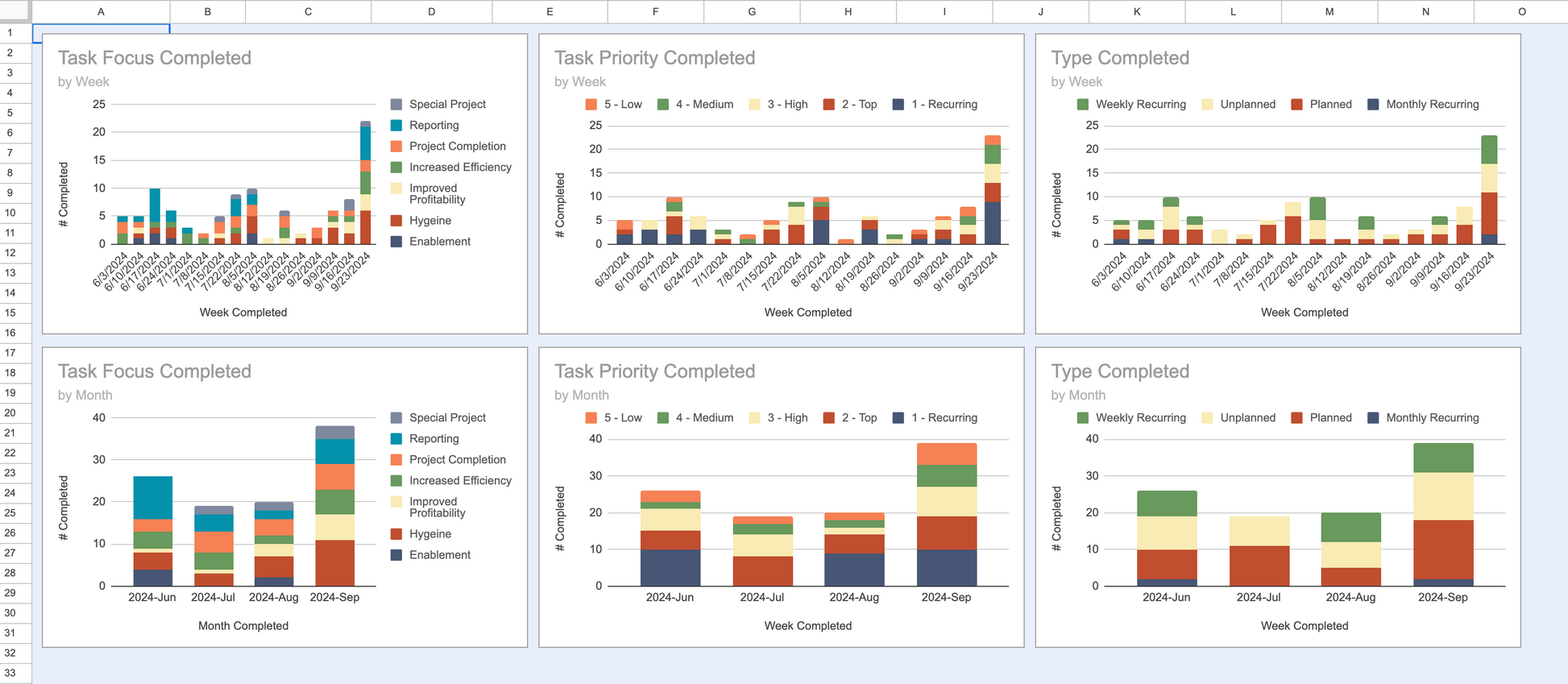Click the weekly Task Focus Completed chart title
The image size is (1568, 684).
click(155, 58)
